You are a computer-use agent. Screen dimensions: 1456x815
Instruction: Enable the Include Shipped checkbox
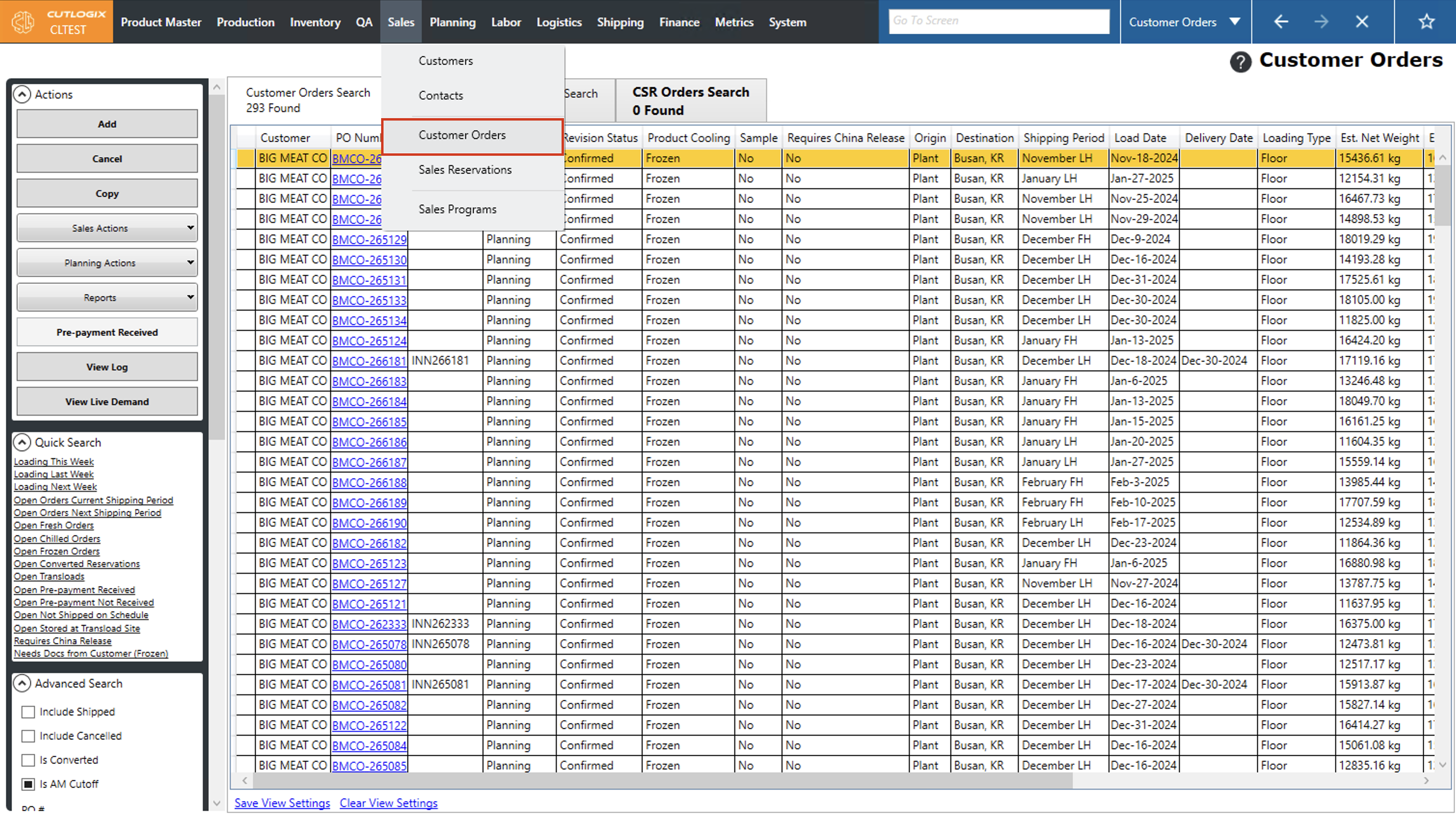(x=28, y=712)
